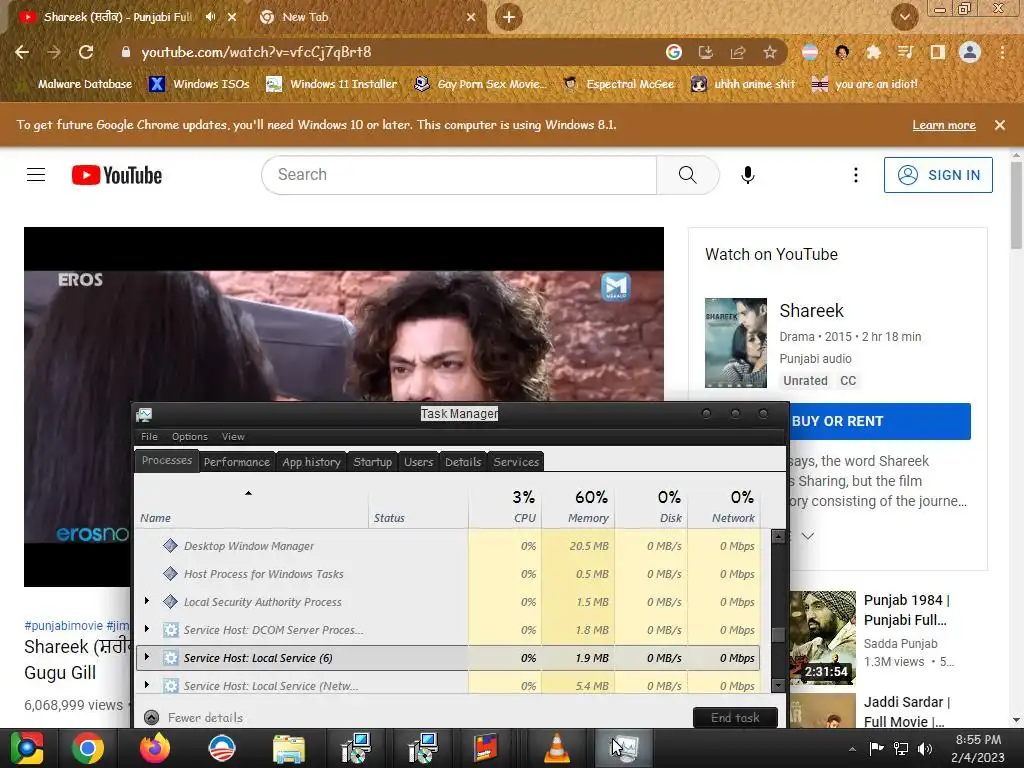The height and width of the screenshot is (768, 1024).
Task: Switch to the Services tab
Action: point(516,462)
